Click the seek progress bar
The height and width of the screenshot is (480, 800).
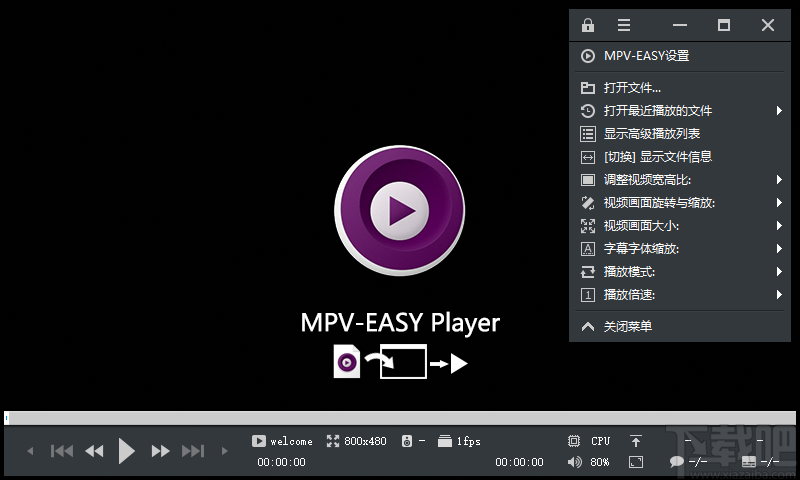[x=399, y=418]
